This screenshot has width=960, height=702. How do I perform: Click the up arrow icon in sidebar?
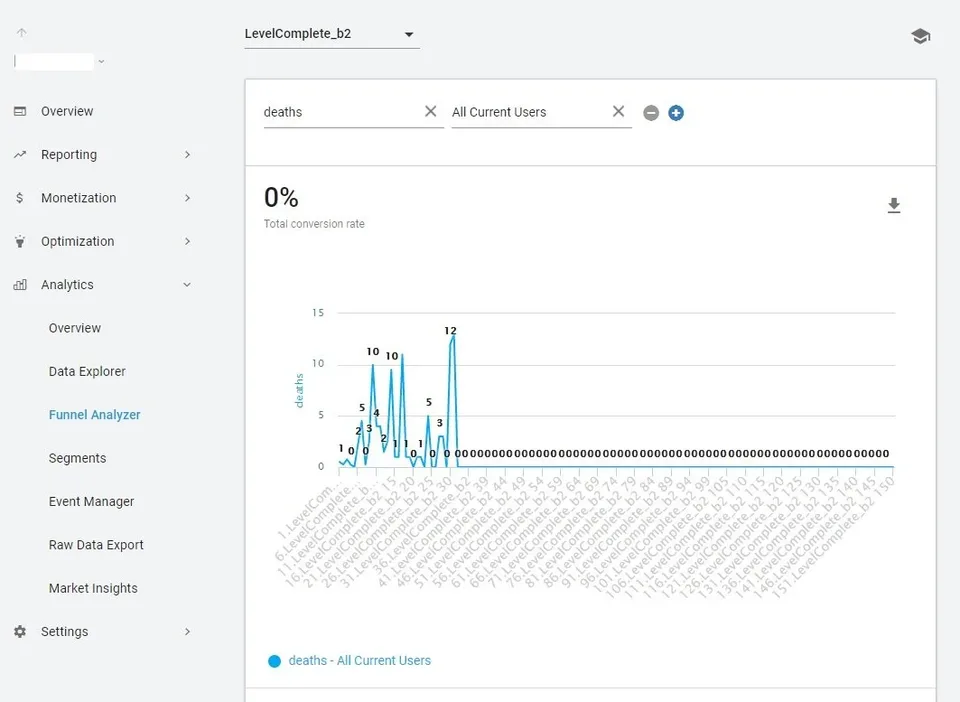tap(21, 32)
